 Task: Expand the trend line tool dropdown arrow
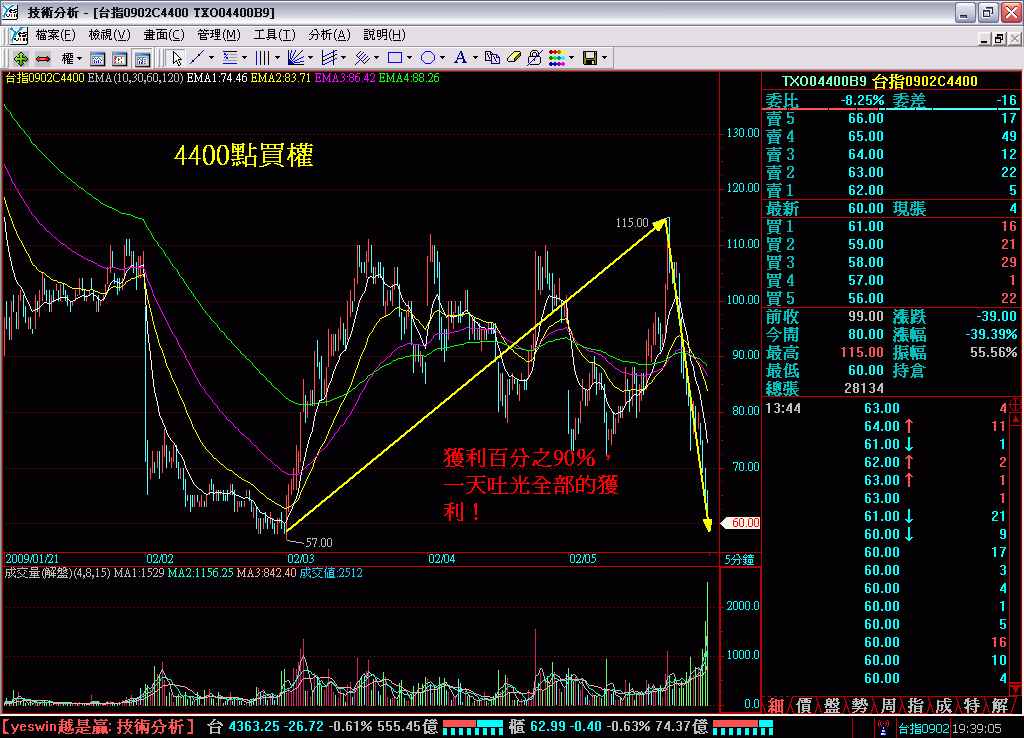click(x=211, y=58)
